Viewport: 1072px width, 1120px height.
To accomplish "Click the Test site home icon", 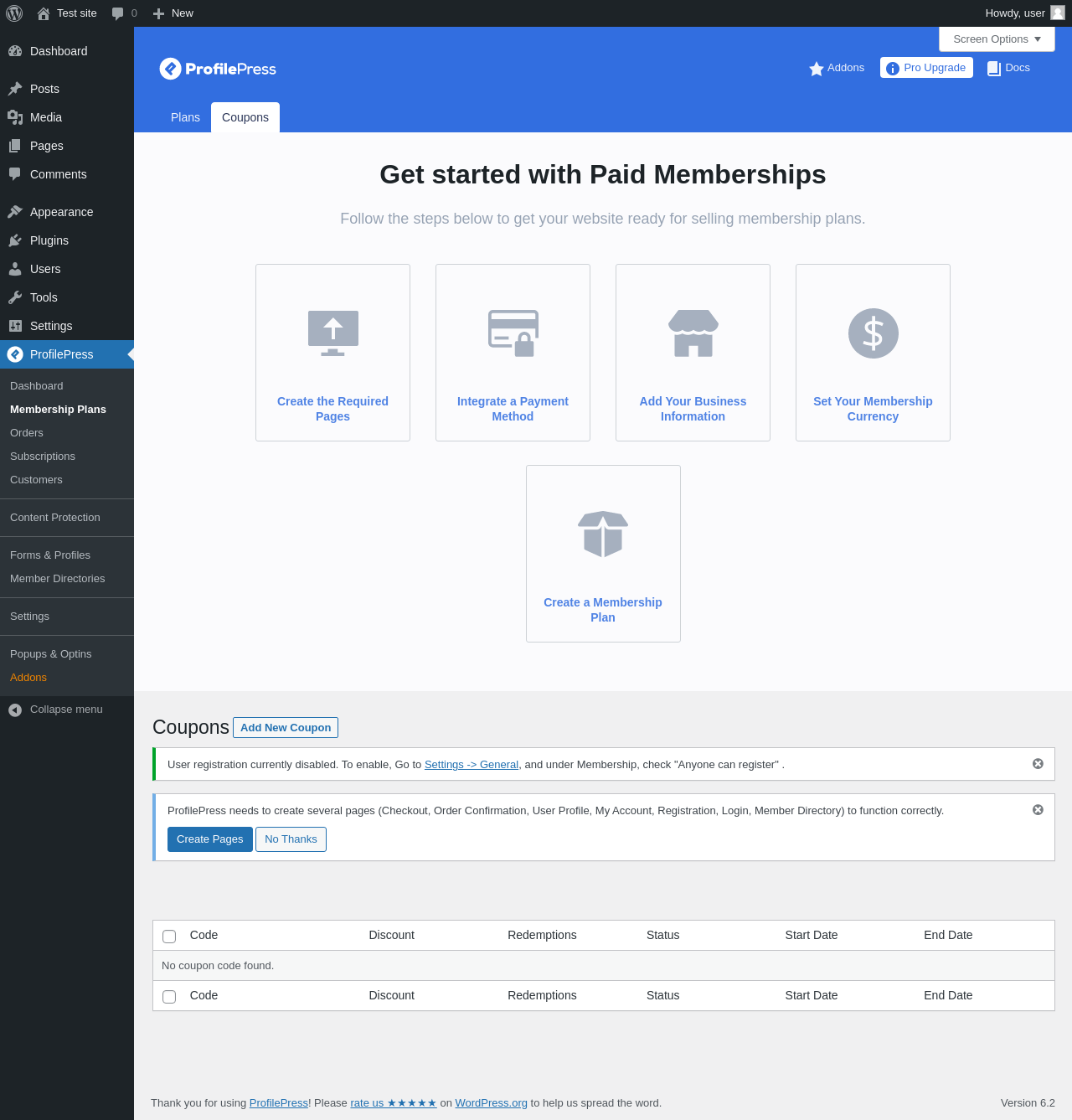I will (44, 13).
